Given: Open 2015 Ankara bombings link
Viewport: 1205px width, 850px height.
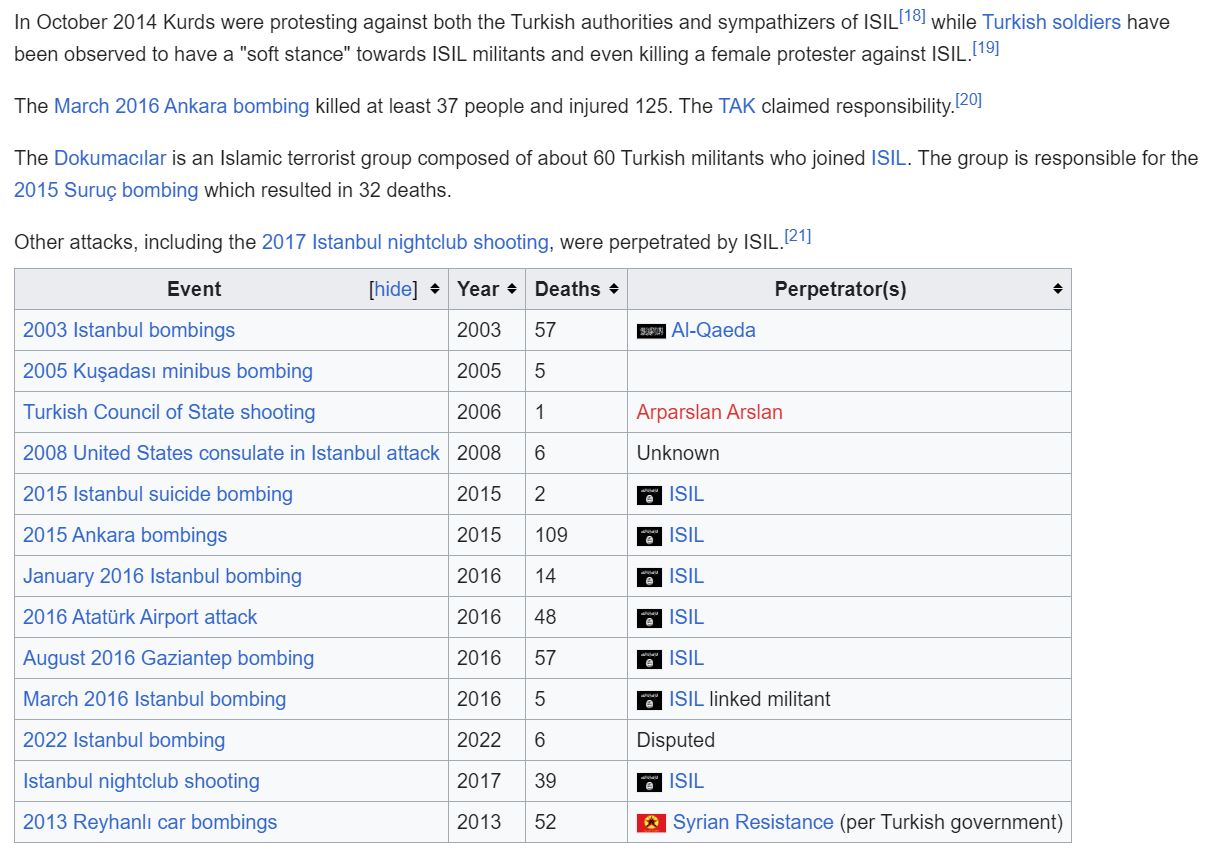Looking at the screenshot, I should 125,535.
